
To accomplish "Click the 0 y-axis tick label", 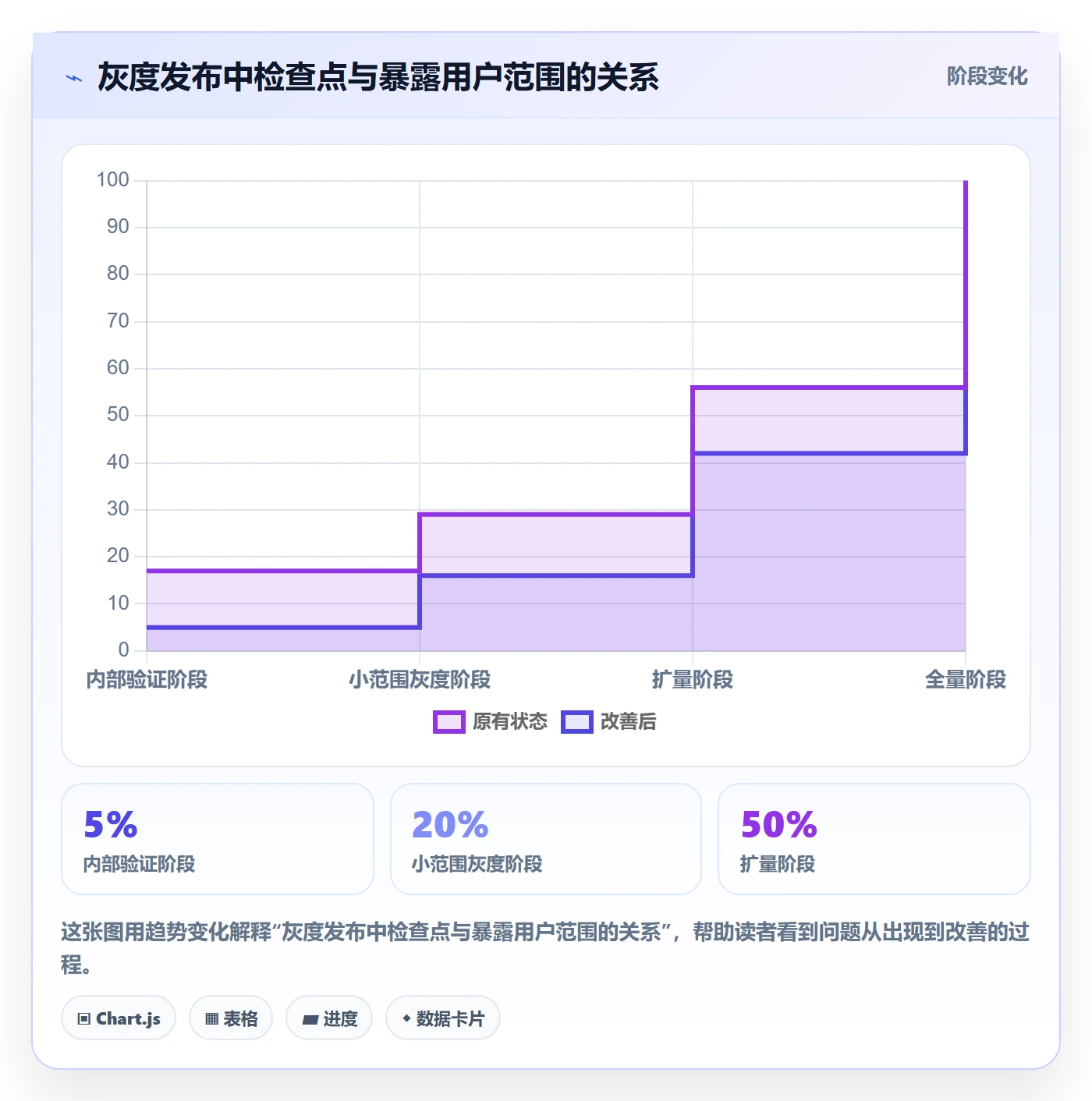I will tap(123, 650).
